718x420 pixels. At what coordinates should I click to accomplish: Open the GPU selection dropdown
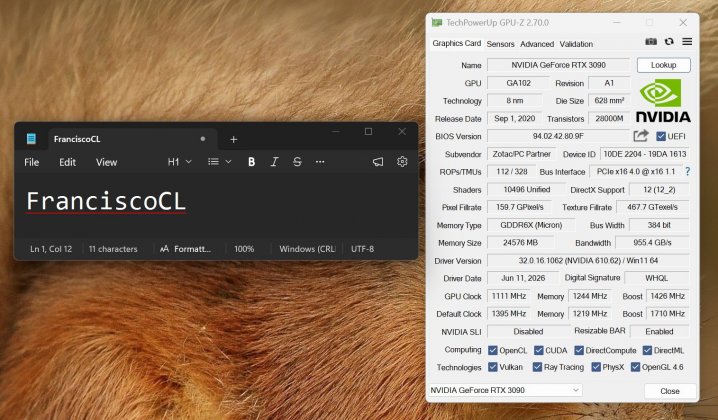point(505,390)
